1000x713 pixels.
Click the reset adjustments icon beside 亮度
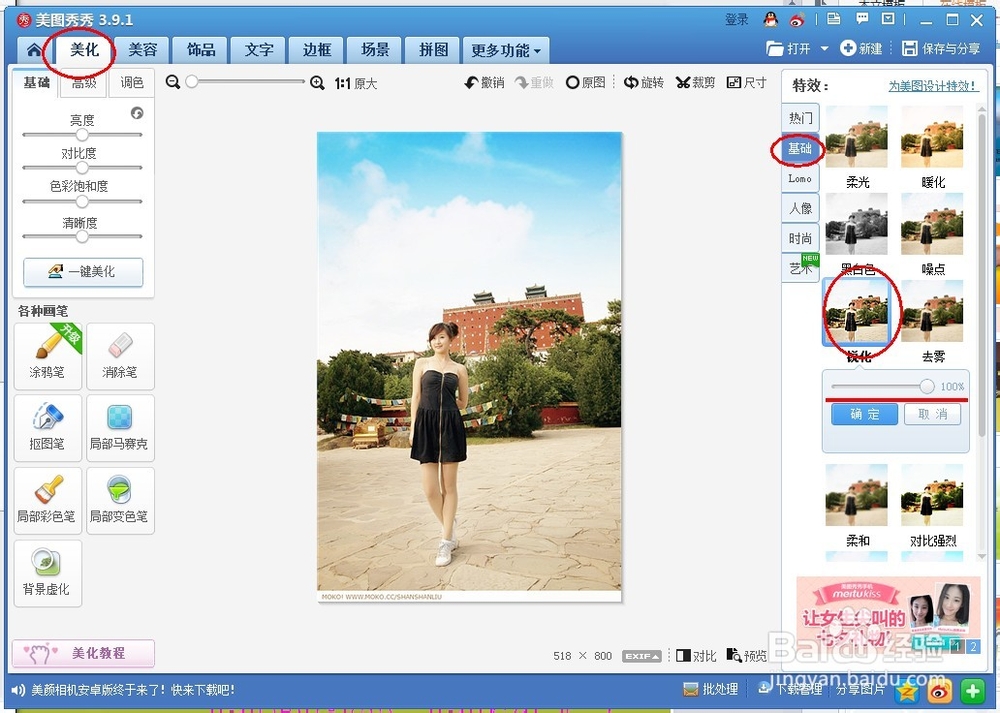pos(137,113)
